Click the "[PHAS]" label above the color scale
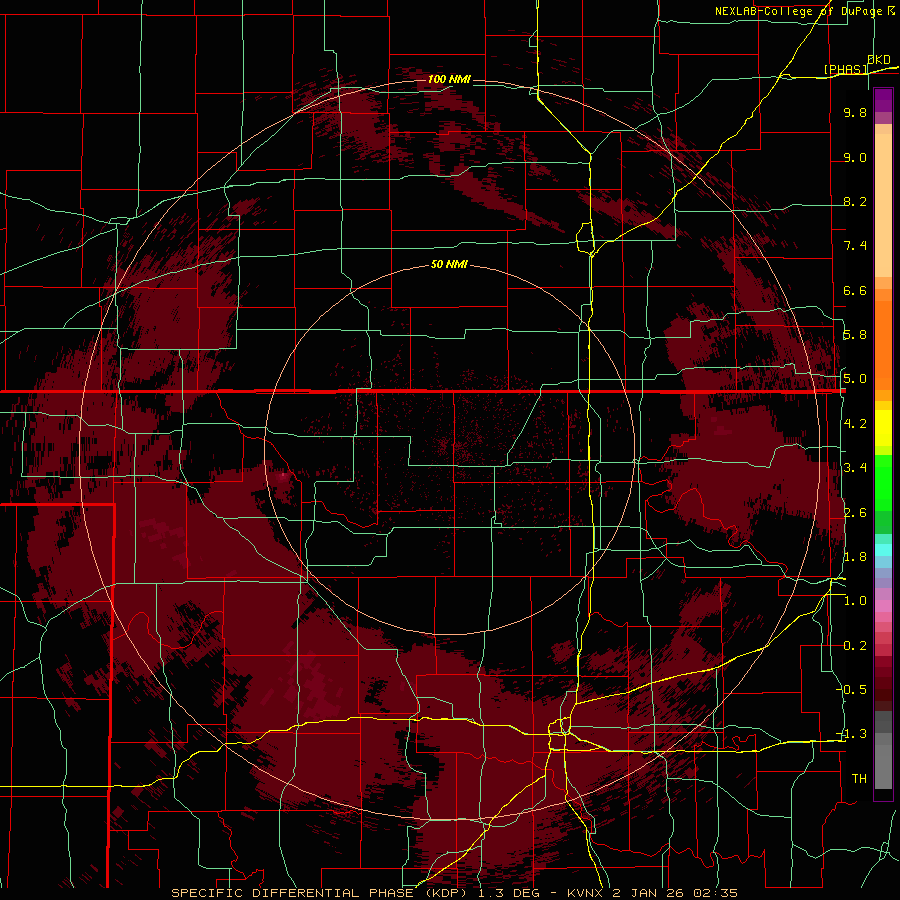The width and height of the screenshot is (900, 900). pyautogui.click(x=846, y=69)
